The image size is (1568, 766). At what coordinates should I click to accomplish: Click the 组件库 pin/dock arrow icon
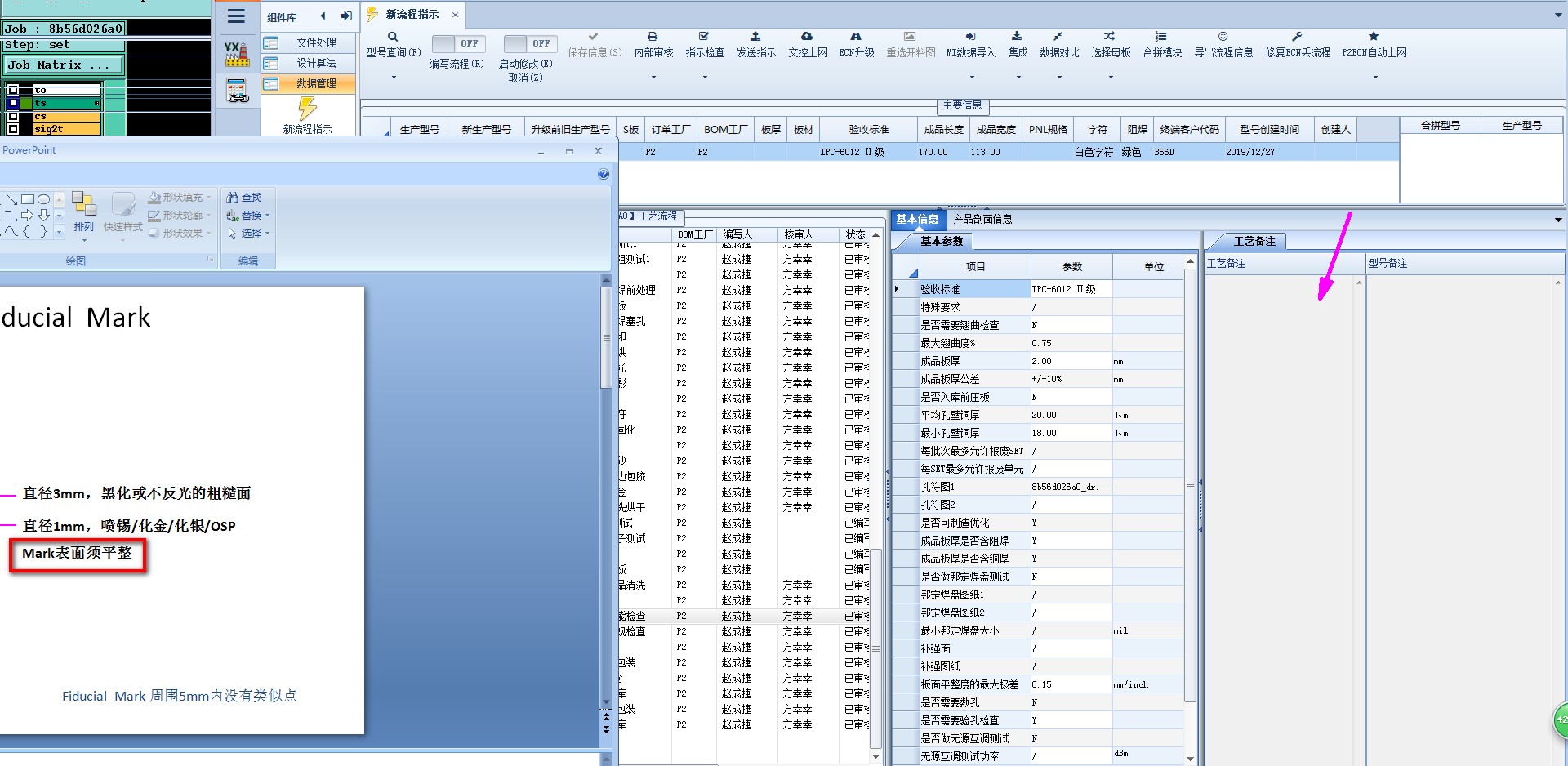[346, 16]
